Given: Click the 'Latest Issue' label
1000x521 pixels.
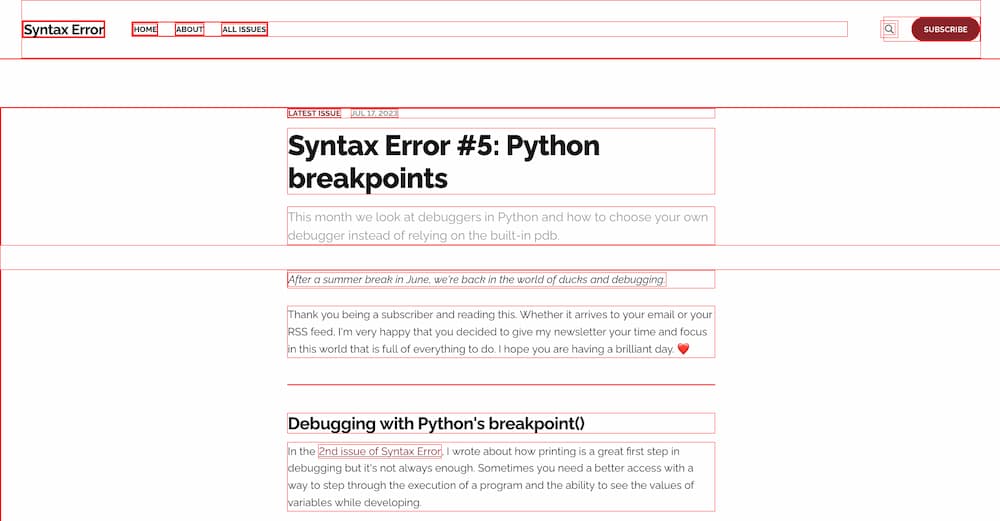Looking at the screenshot, I should 314,114.
